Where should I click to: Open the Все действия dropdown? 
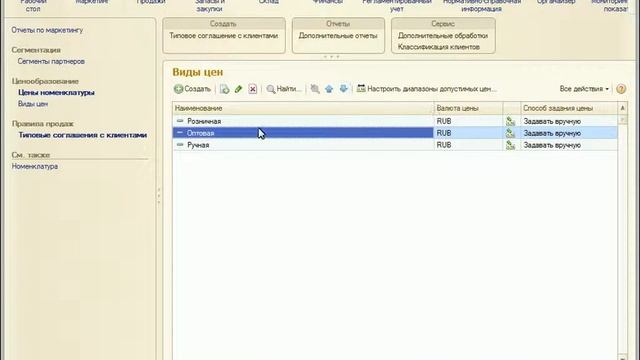584,89
